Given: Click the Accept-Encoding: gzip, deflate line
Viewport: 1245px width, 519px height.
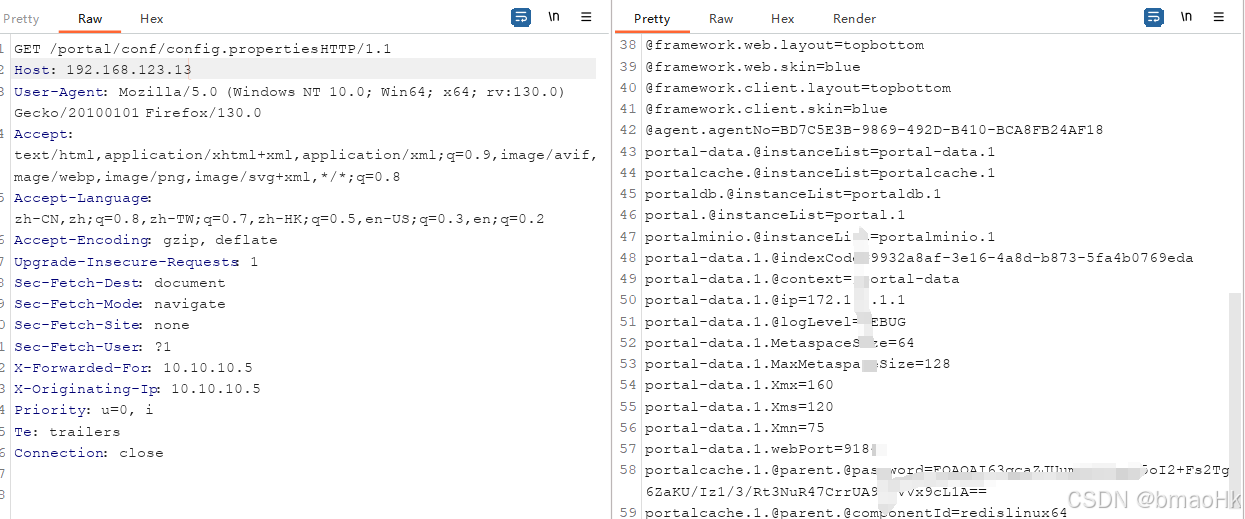Looking at the screenshot, I should point(145,240).
